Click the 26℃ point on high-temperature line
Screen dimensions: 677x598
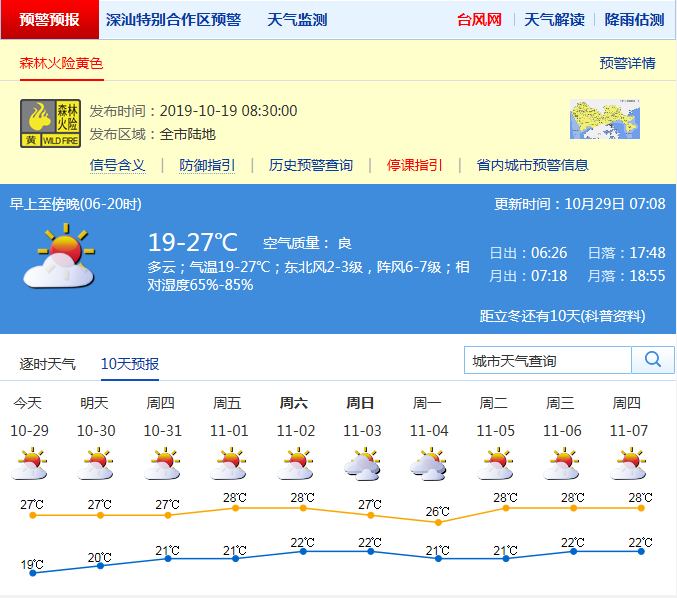tap(438, 521)
